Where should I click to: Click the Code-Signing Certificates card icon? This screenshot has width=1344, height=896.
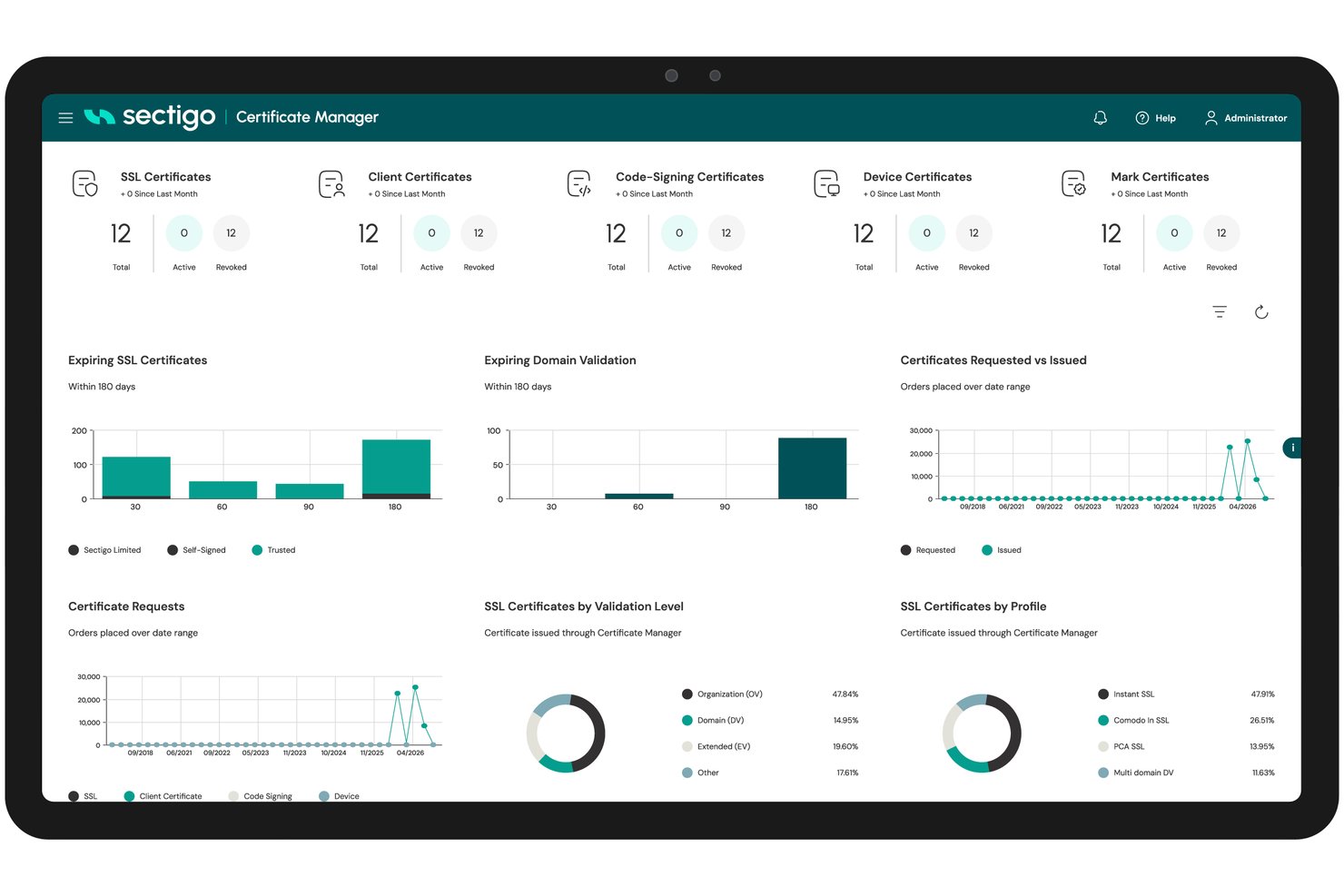(579, 183)
